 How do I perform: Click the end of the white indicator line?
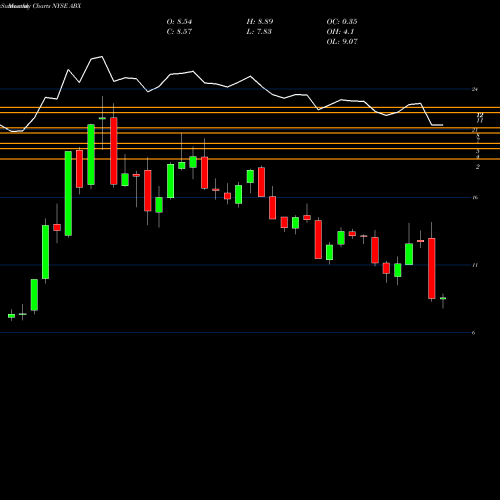443,125
